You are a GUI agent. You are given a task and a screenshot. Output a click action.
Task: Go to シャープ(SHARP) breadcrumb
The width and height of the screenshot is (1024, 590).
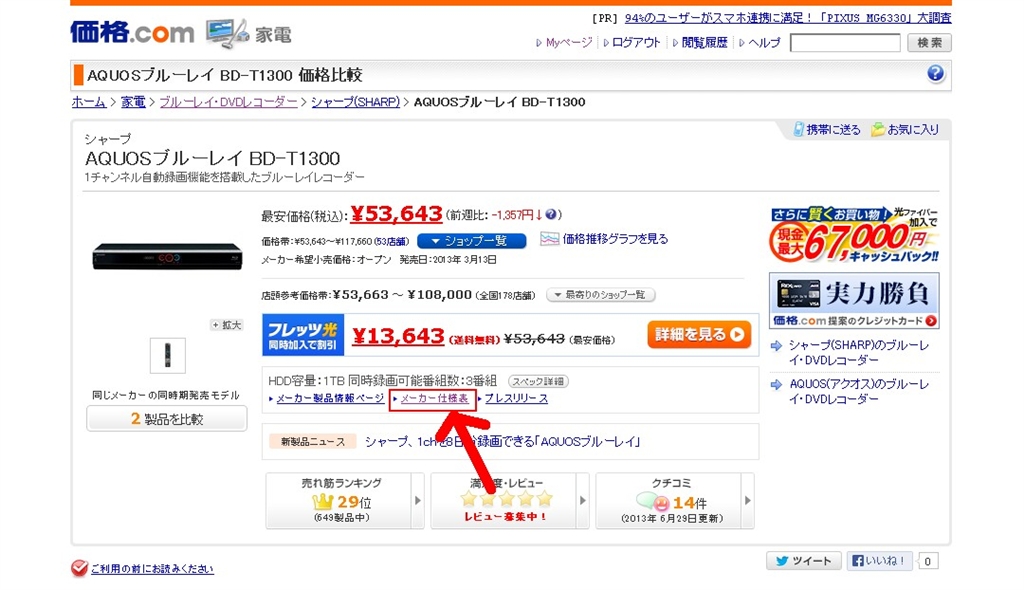[x=355, y=102]
